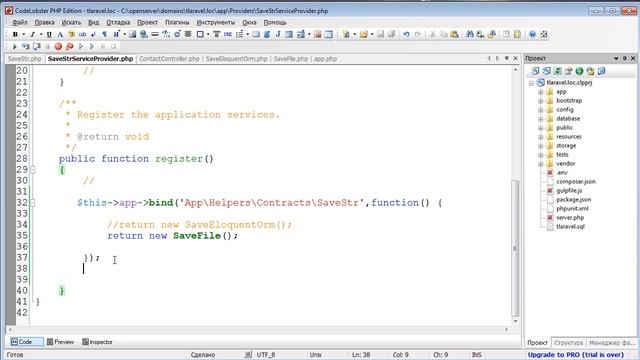
Task: Switch to SaveStr.php tab
Action: (x=24, y=59)
